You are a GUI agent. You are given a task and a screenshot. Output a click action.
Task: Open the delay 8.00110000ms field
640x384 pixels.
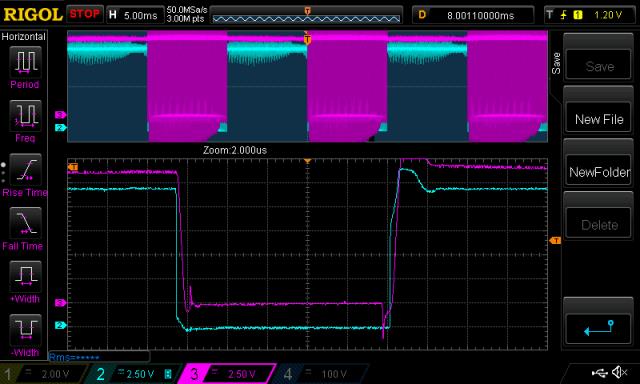[473, 15]
